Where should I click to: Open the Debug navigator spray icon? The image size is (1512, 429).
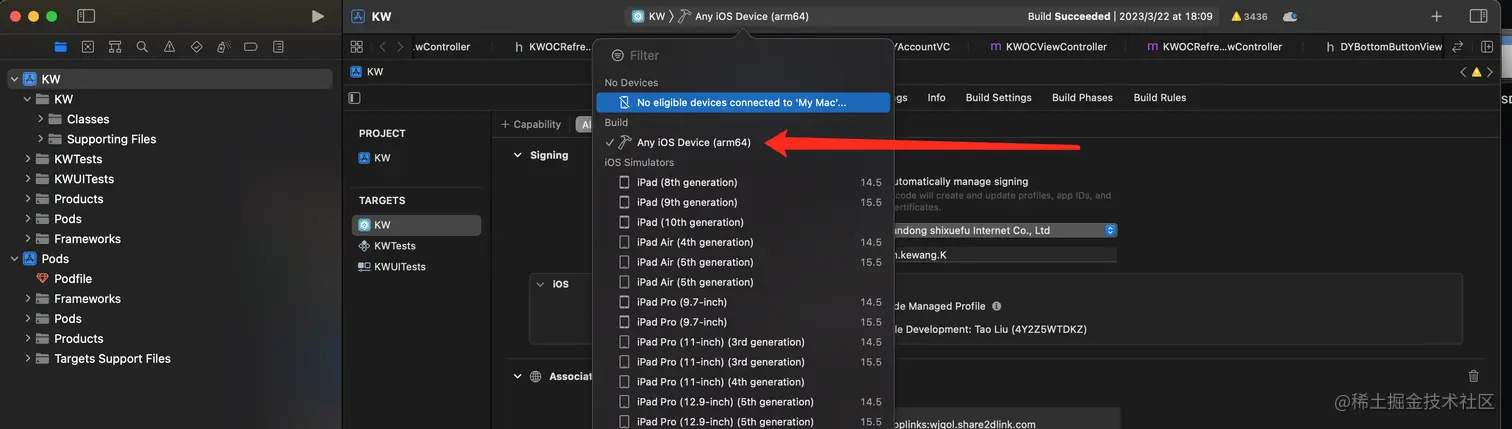coord(224,47)
